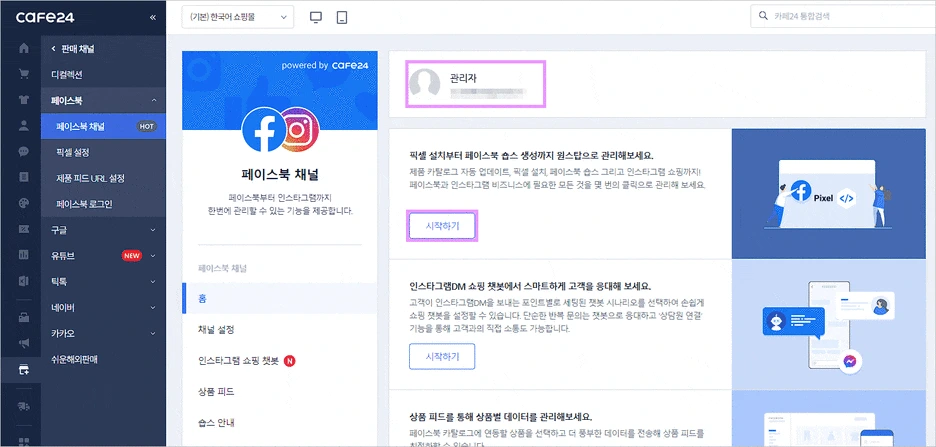Click 시작하기 under Instagram DM chatbot section
This screenshot has width=936, height=447.
pyautogui.click(x=442, y=356)
